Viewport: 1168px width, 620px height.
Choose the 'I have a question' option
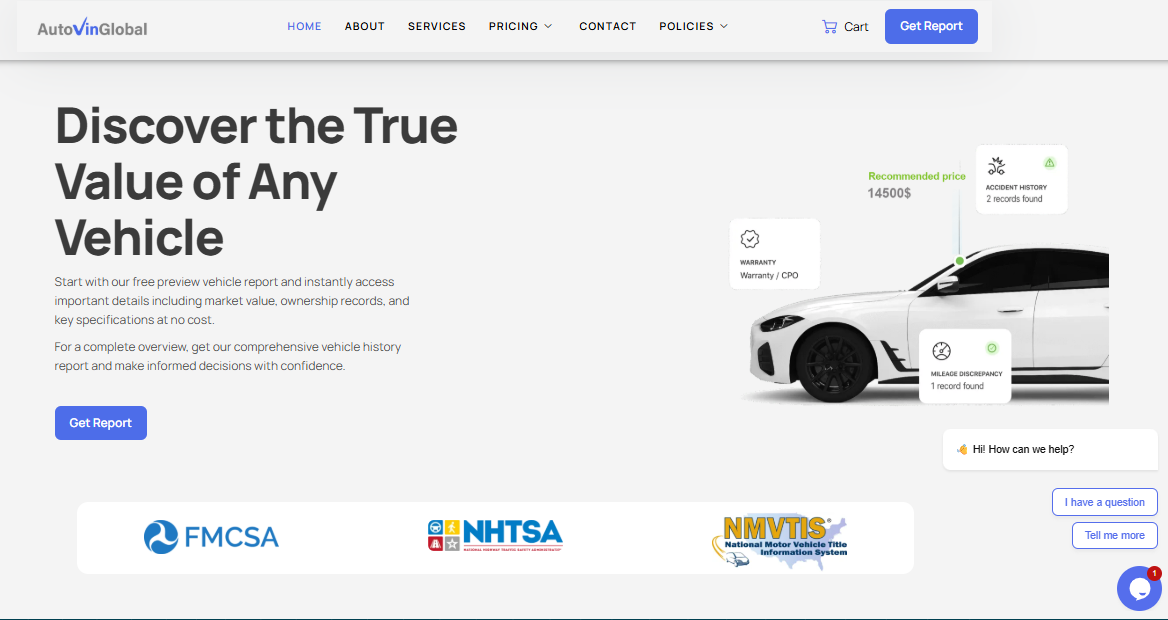(1104, 501)
